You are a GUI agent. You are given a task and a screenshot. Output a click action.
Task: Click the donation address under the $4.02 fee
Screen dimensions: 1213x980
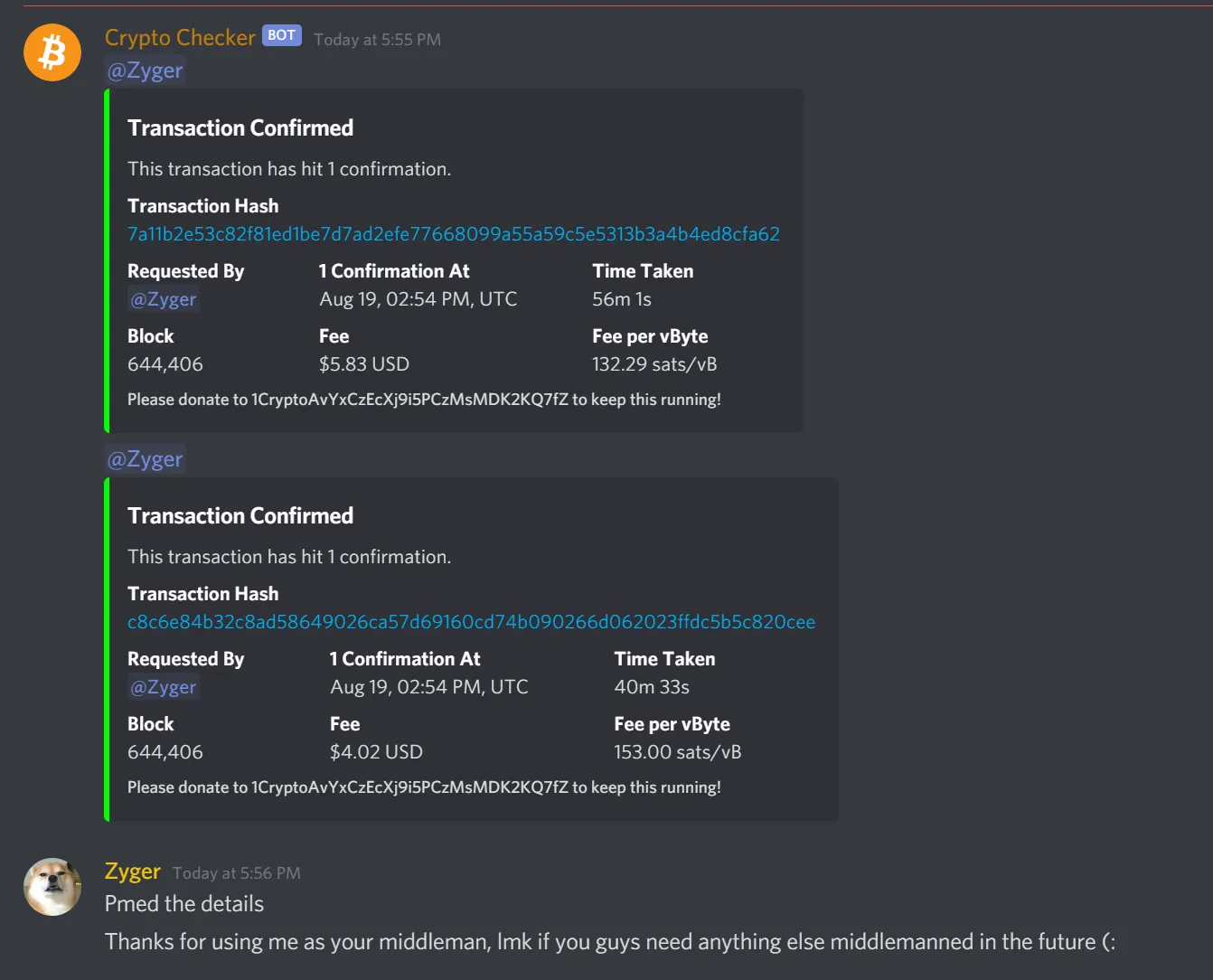click(x=409, y=787)
